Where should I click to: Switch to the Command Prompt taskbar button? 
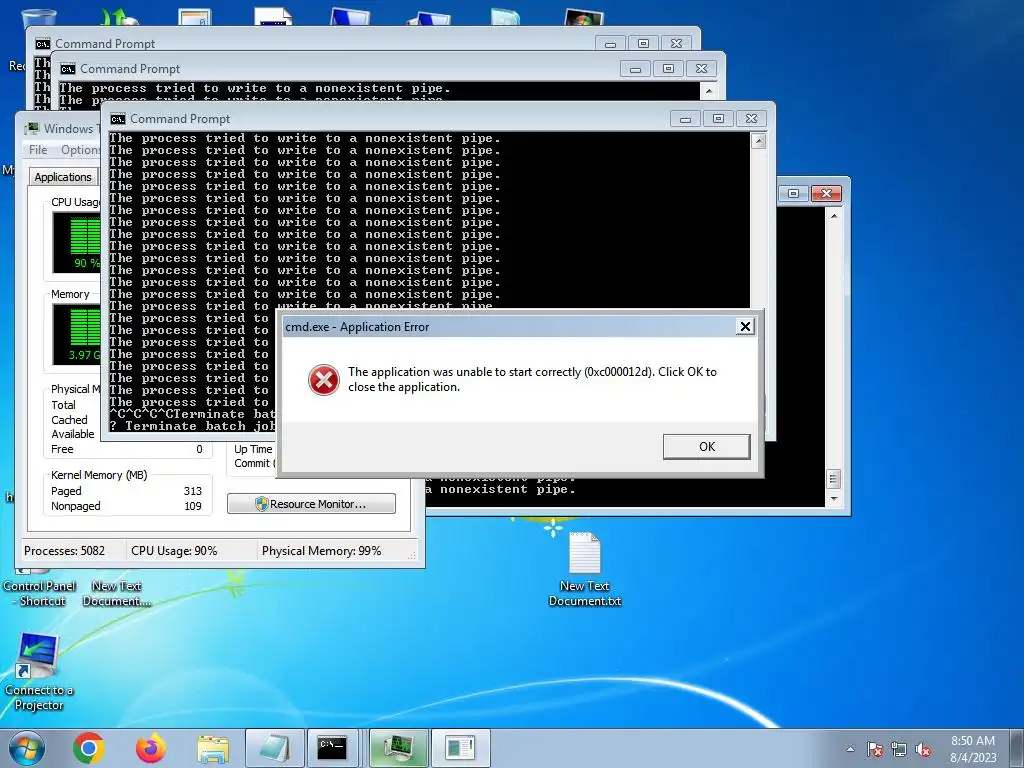332,748
